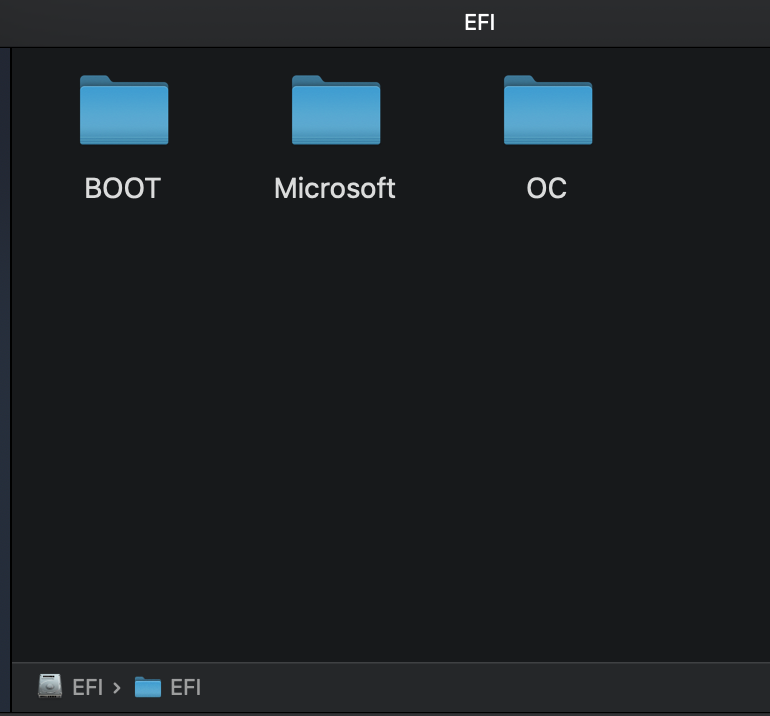Click empty title bar area right of EFI title
Image resolution: width=770 pixels, height=716 pixels.
point(650,23)
